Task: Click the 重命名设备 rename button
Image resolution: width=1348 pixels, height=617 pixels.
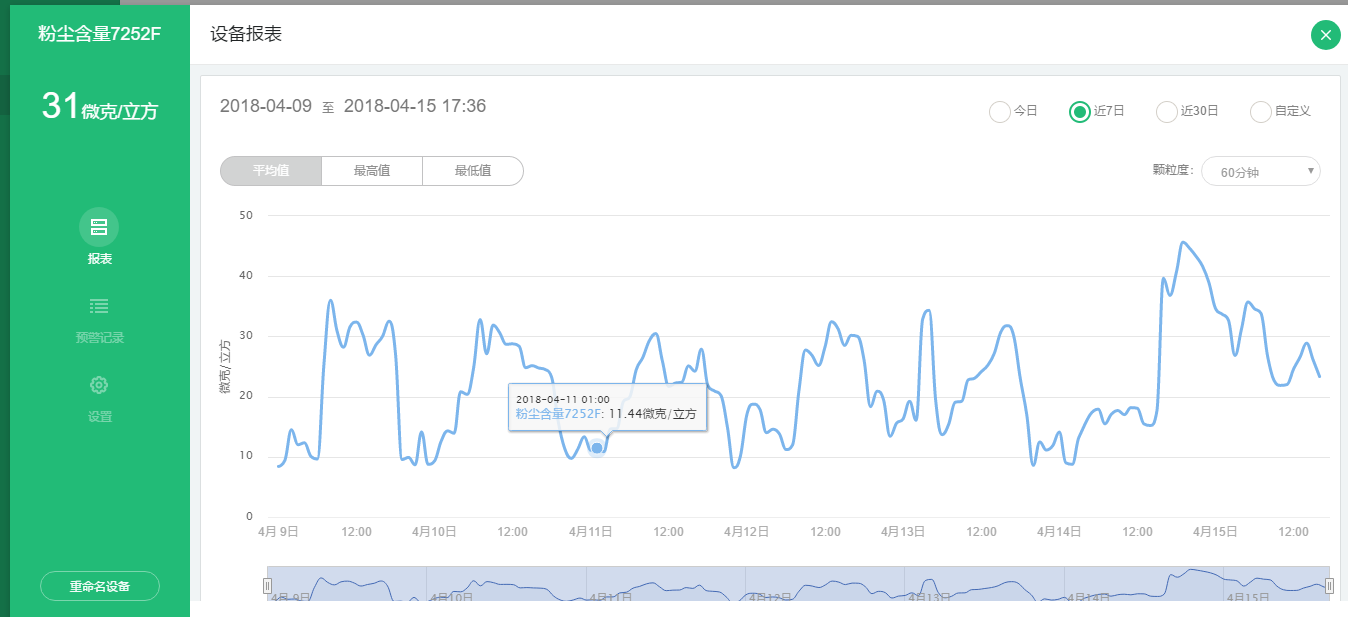Action: pyautogui.click(x=100, y=586)
